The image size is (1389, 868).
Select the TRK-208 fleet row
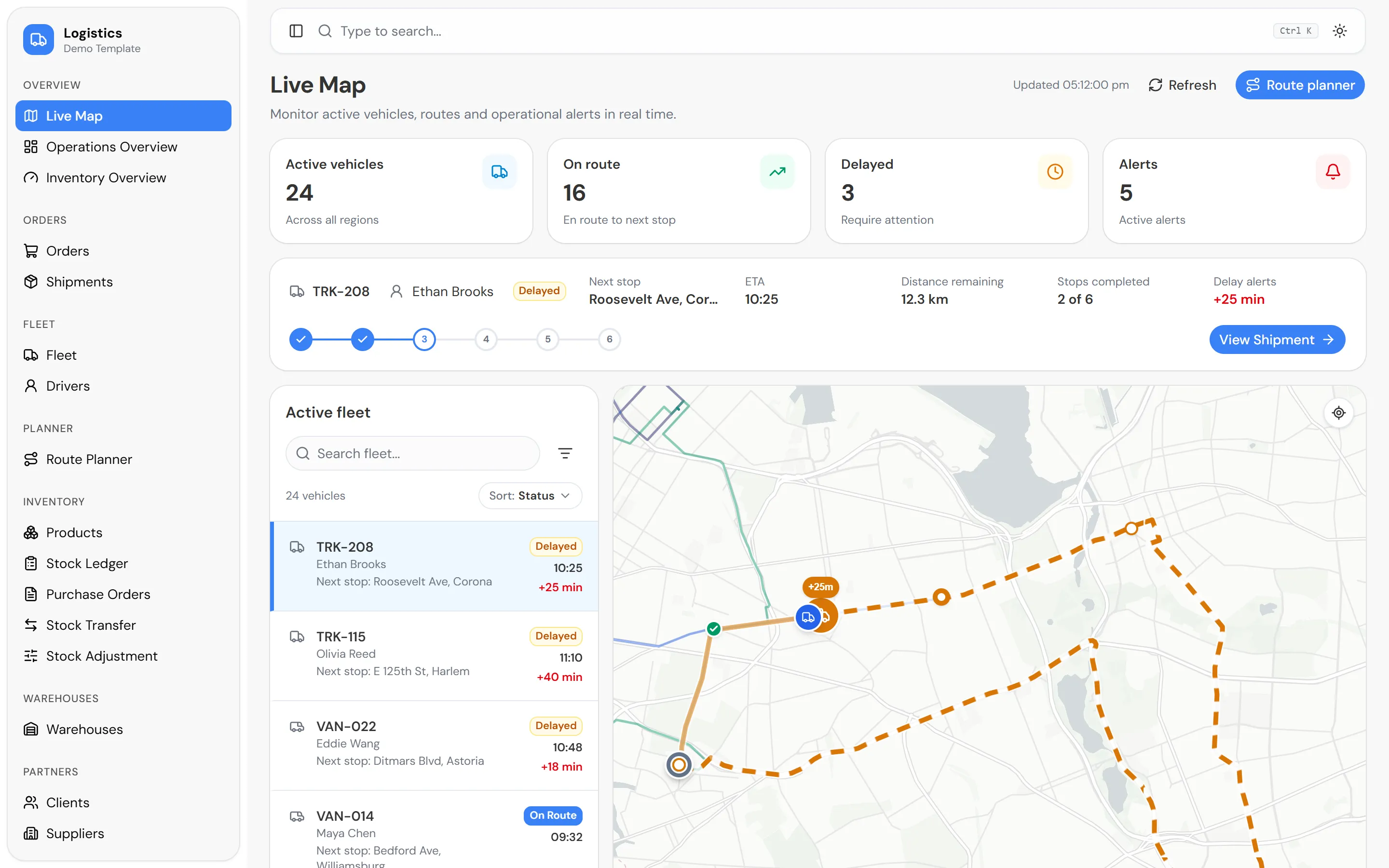coord(435,566)
